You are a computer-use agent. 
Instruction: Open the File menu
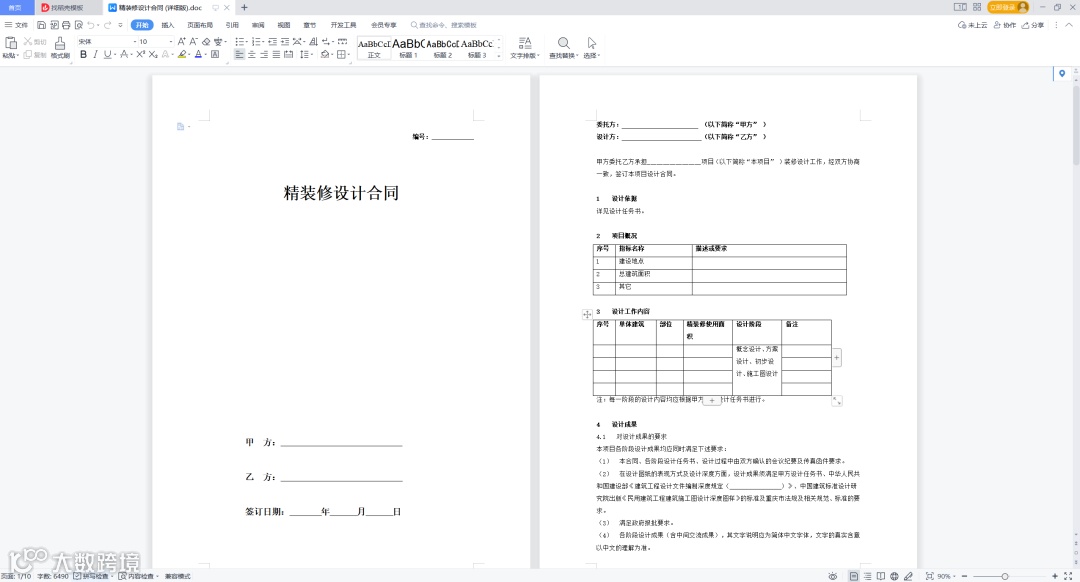pos(17,25)
